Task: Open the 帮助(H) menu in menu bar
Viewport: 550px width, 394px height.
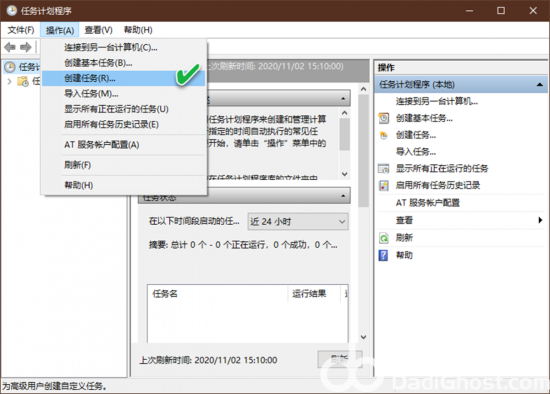Action: click(138, 30)
